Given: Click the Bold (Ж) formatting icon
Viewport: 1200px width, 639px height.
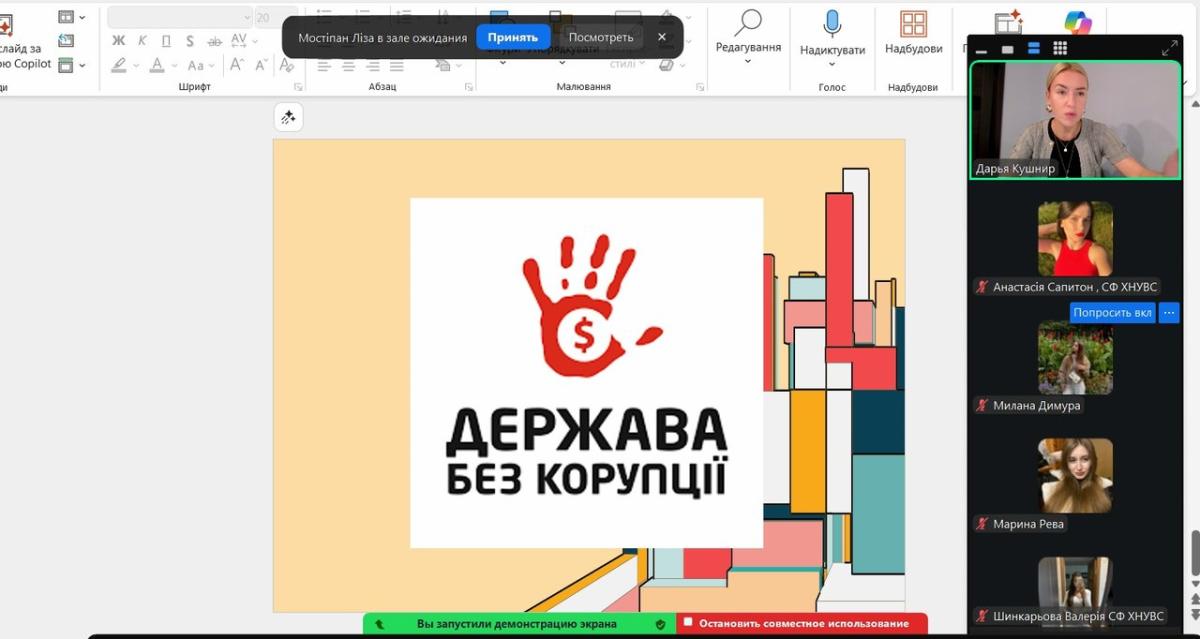Looking at the screenshot, I should 118,41.
